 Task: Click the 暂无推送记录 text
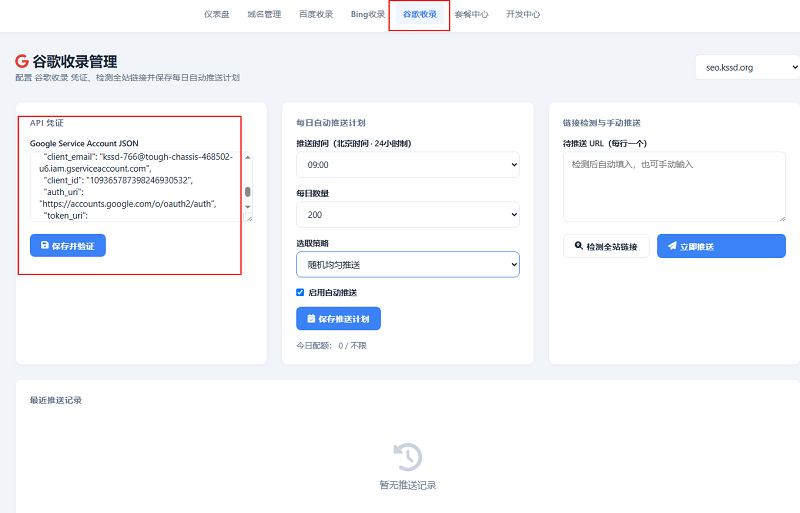click(408, 485)
